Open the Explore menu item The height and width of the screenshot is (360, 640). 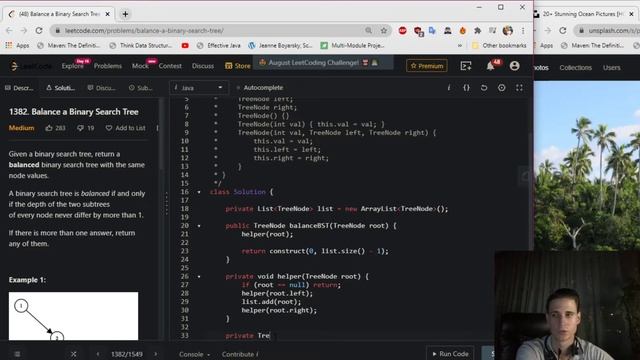coord(72,66)
